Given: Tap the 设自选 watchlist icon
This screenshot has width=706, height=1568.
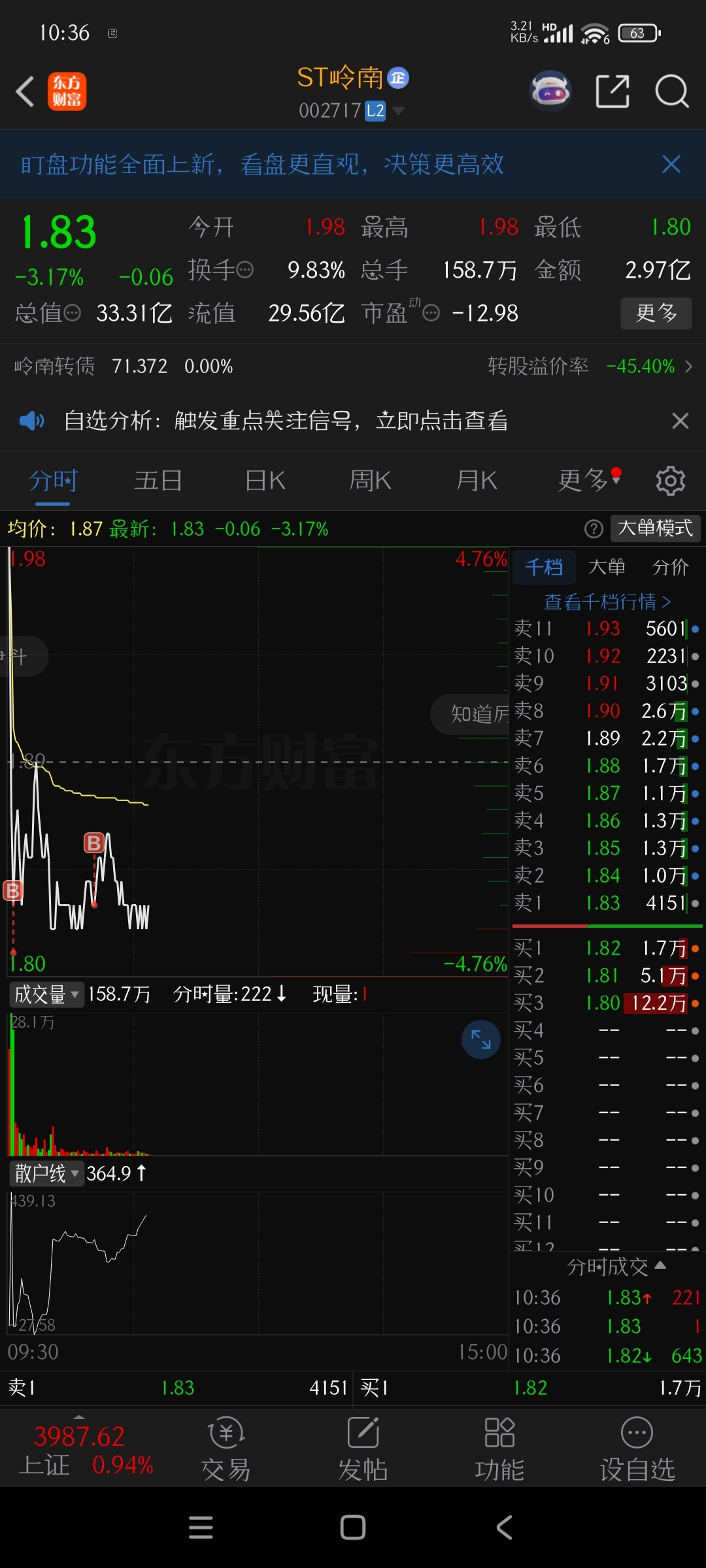Looking at the screenshot, I should click(637, 1449).
